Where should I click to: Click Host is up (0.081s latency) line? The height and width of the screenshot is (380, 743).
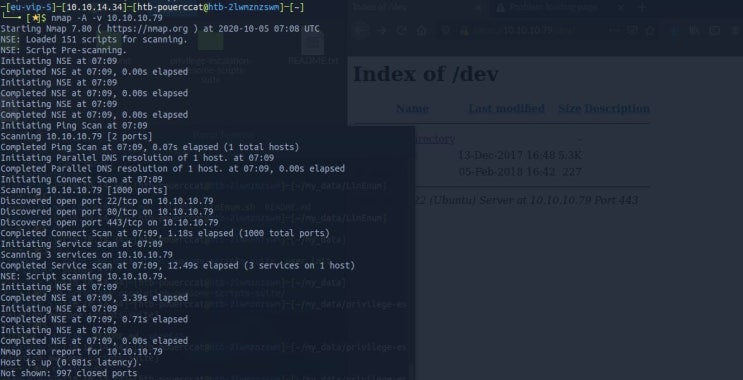click(x=72, y=362)
